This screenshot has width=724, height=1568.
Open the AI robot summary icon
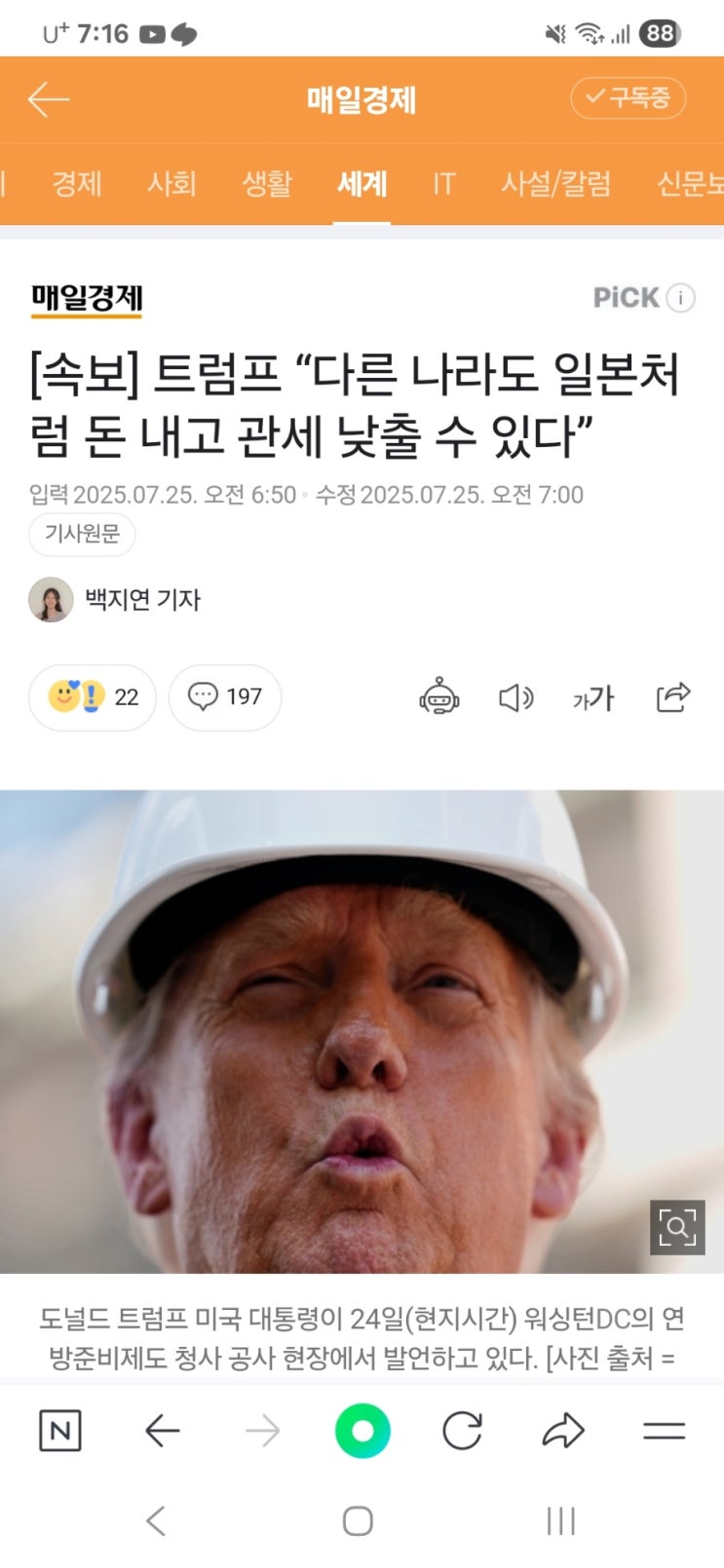439,697
